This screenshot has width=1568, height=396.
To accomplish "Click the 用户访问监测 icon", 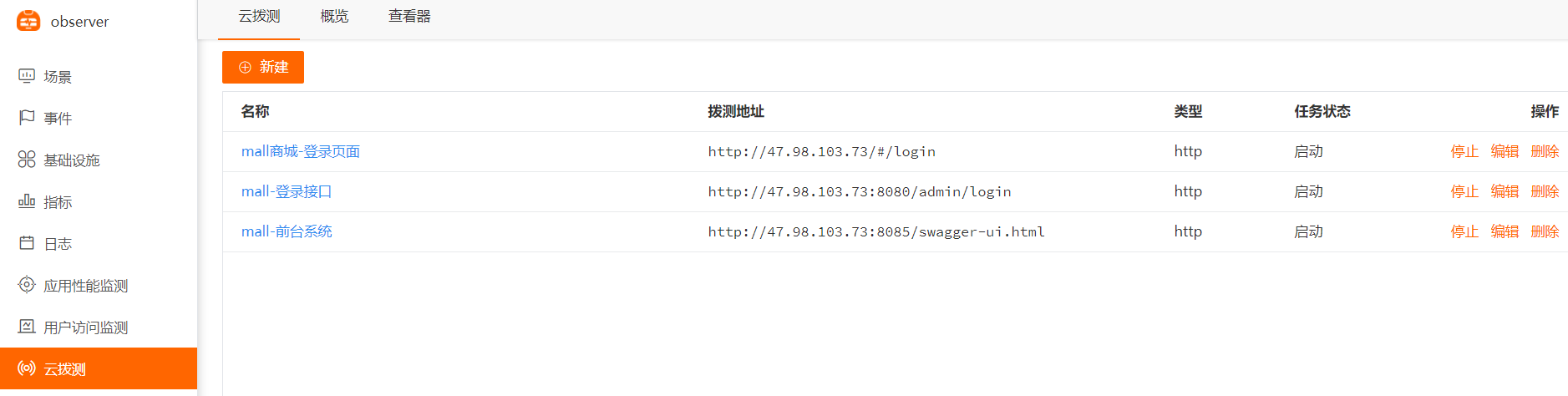I will 27,327.
